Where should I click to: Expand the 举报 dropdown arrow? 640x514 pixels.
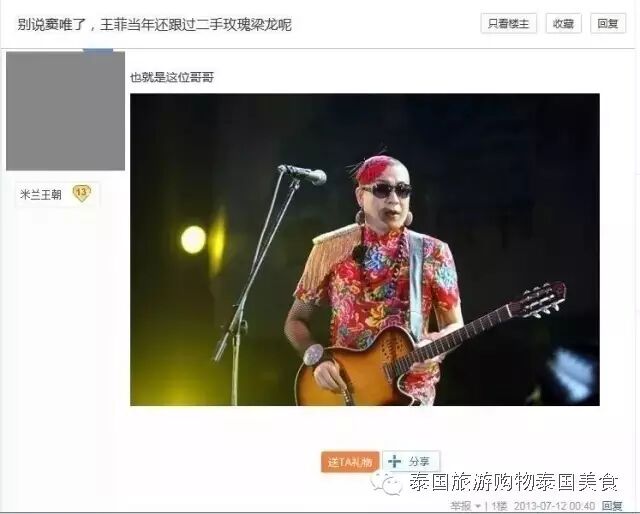click(477, 507)
